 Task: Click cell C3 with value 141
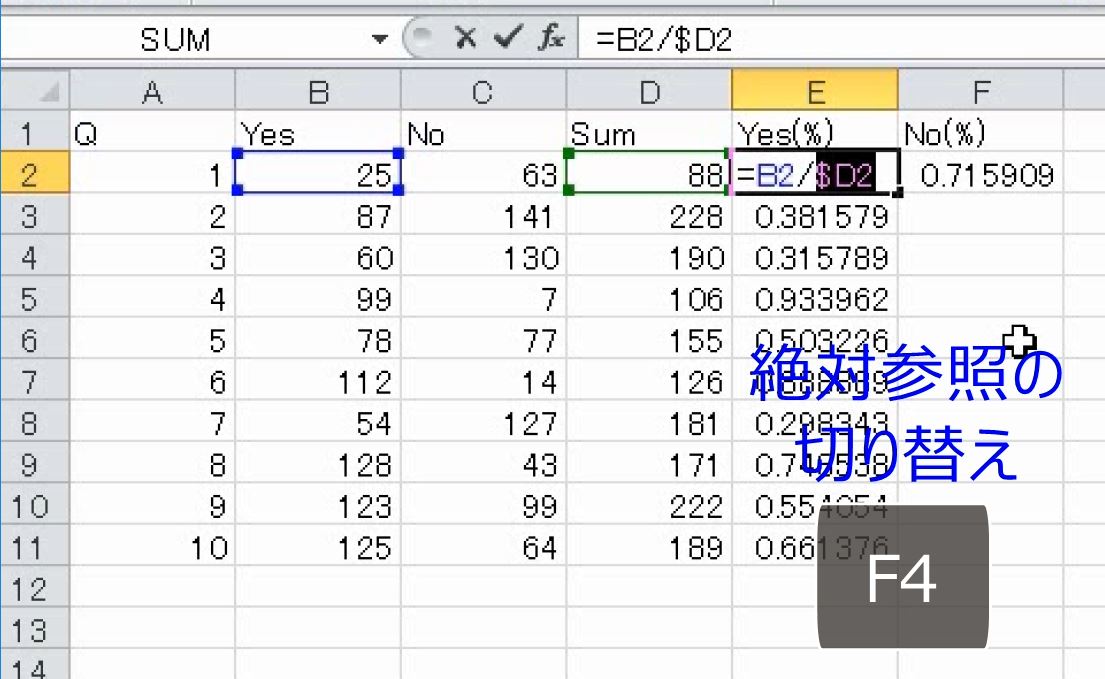click(483, 214)
